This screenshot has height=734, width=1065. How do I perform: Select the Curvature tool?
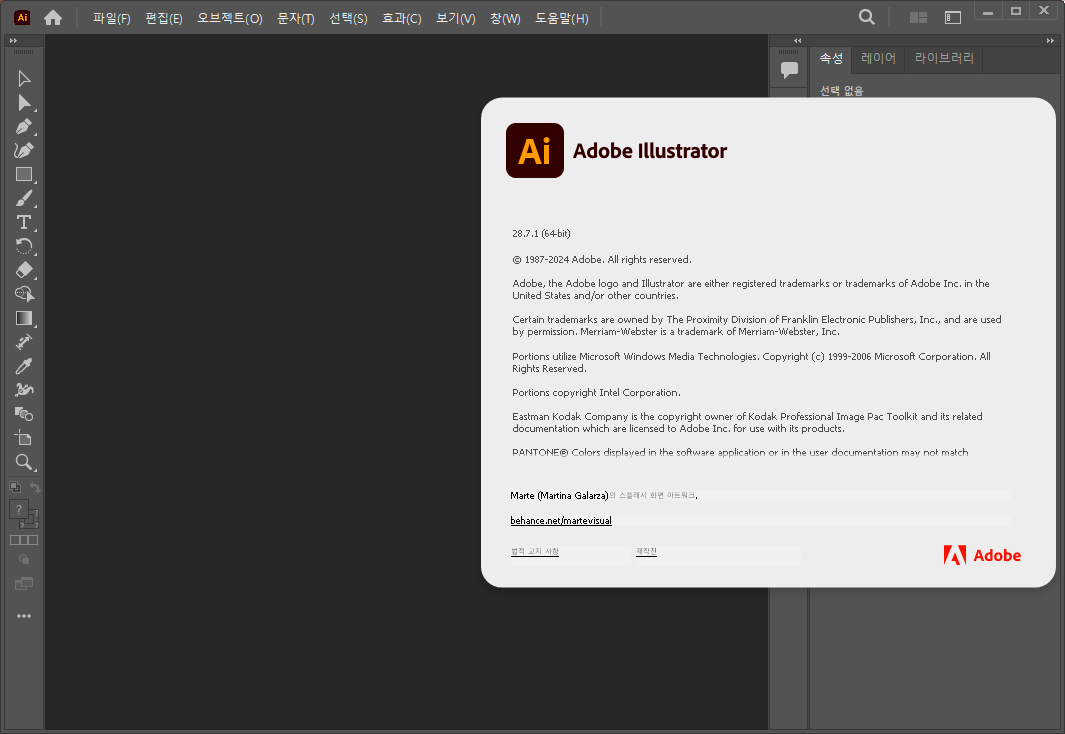click(24, 150)
